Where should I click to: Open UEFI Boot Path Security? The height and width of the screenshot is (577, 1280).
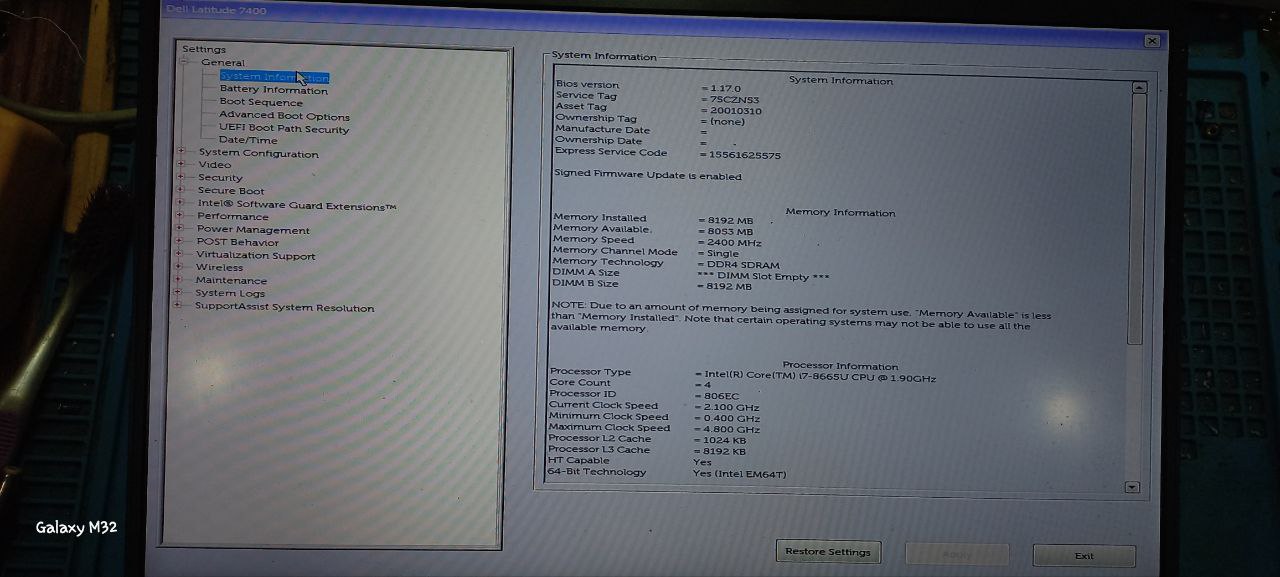[284, 129]
